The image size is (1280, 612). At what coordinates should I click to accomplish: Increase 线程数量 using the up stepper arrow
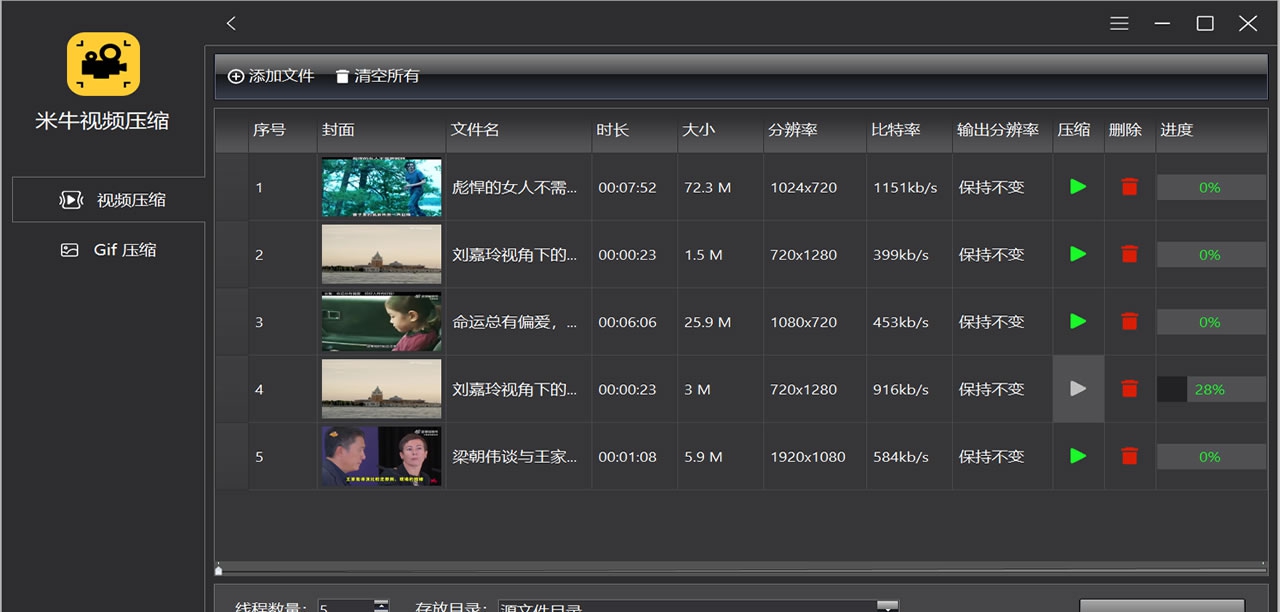tap(380, 600)
